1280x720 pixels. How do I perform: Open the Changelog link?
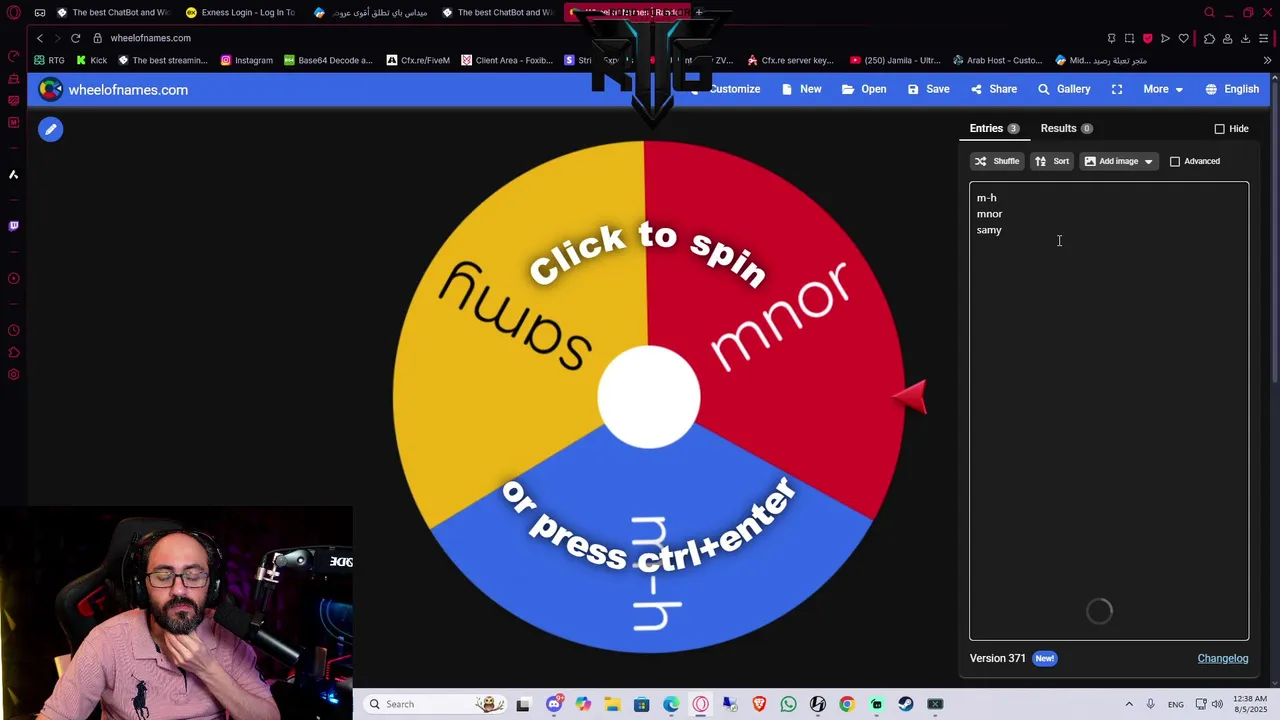pyautogui.click(x=1223, y=658)
